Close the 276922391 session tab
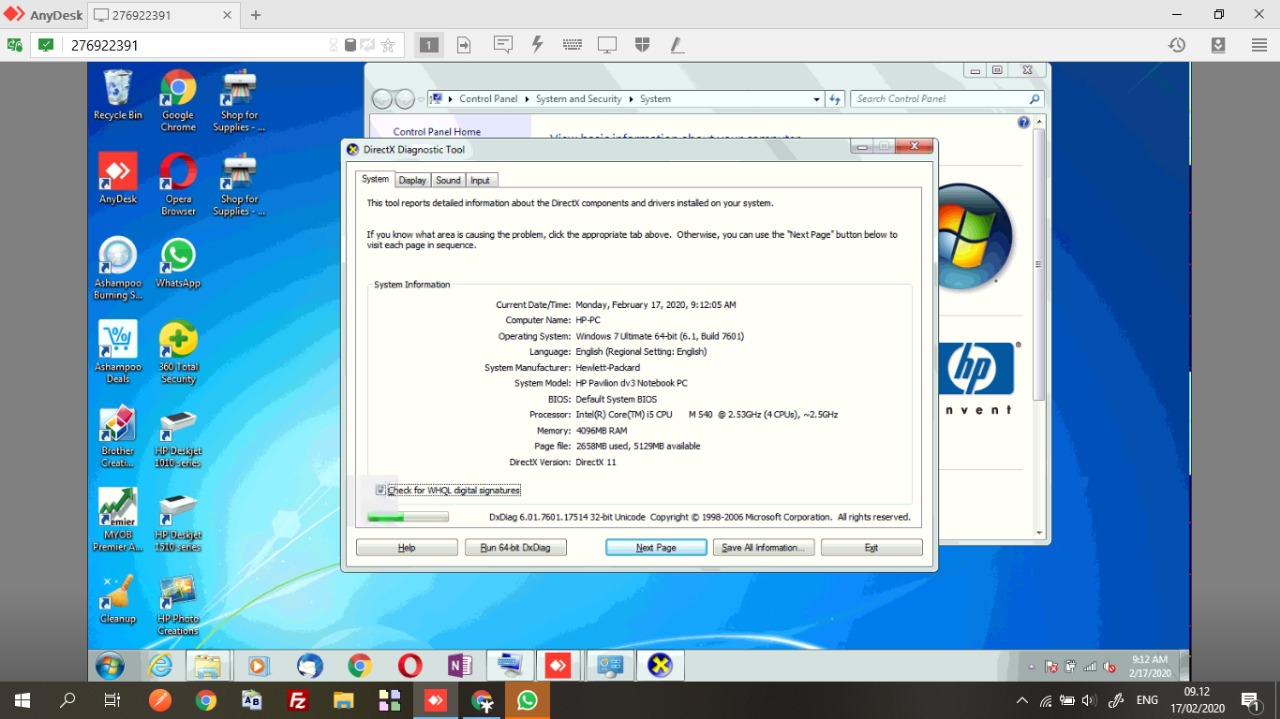Image resolution: width=1280 pixels, height=719 pixels. (227, 15)
